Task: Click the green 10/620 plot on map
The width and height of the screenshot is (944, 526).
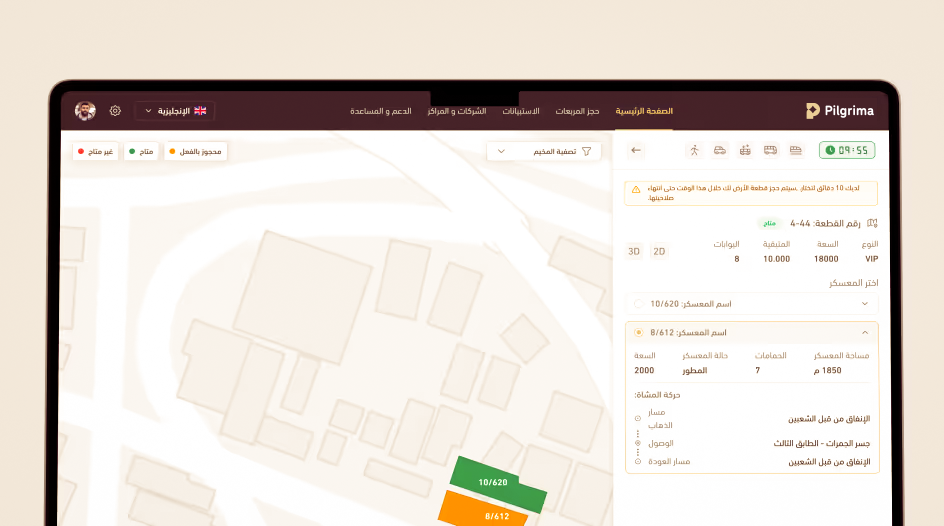Action: point(496,483)
